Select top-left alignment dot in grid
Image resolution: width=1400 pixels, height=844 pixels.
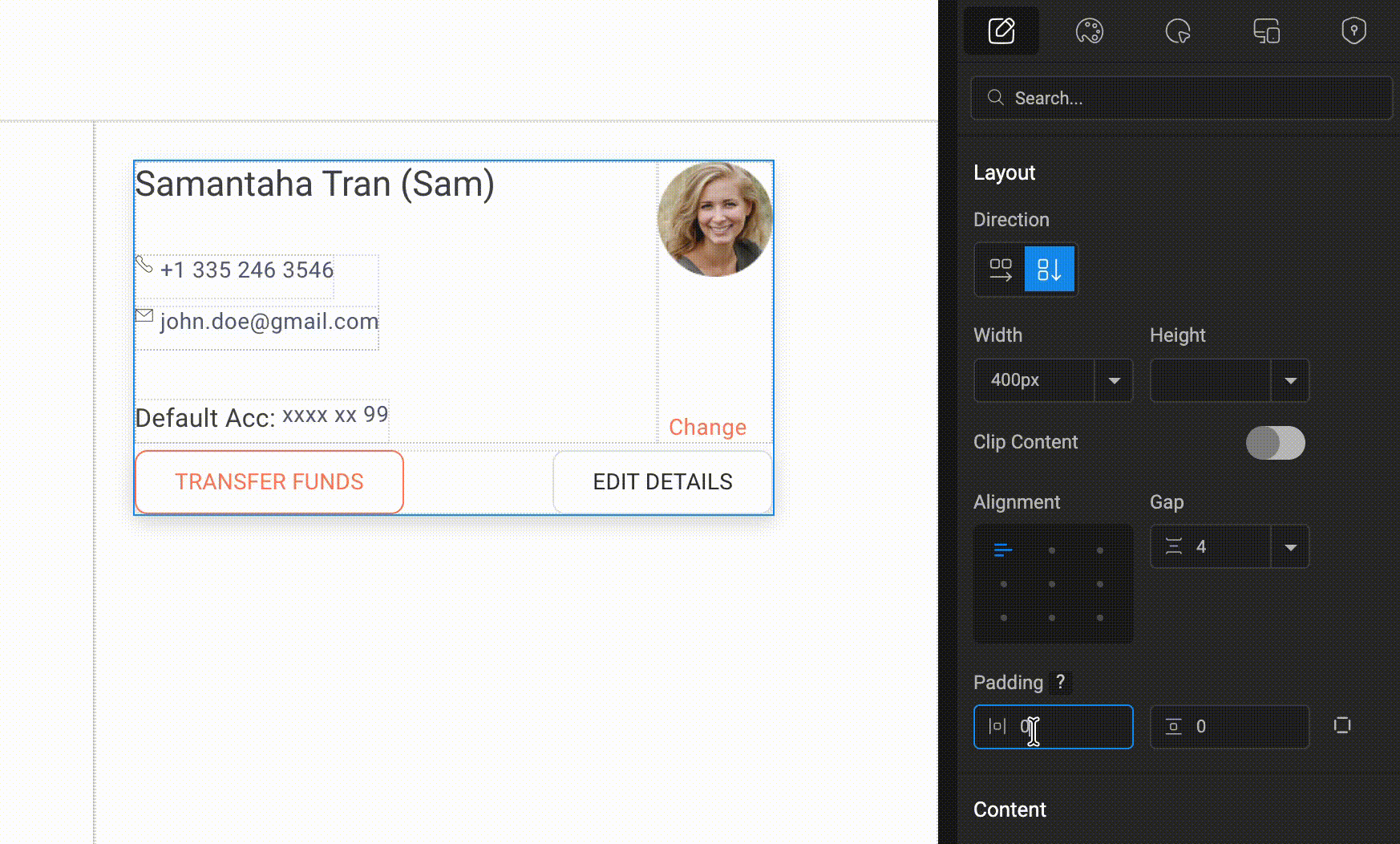1003,550
